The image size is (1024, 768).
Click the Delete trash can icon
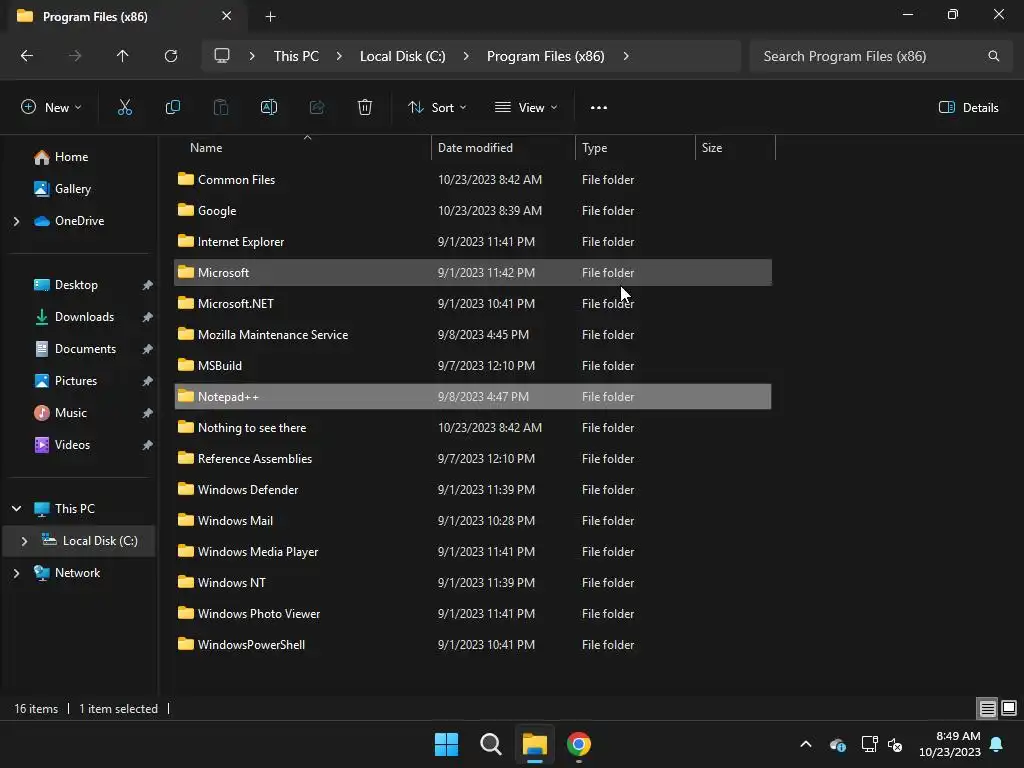click(x=365, y=108)
